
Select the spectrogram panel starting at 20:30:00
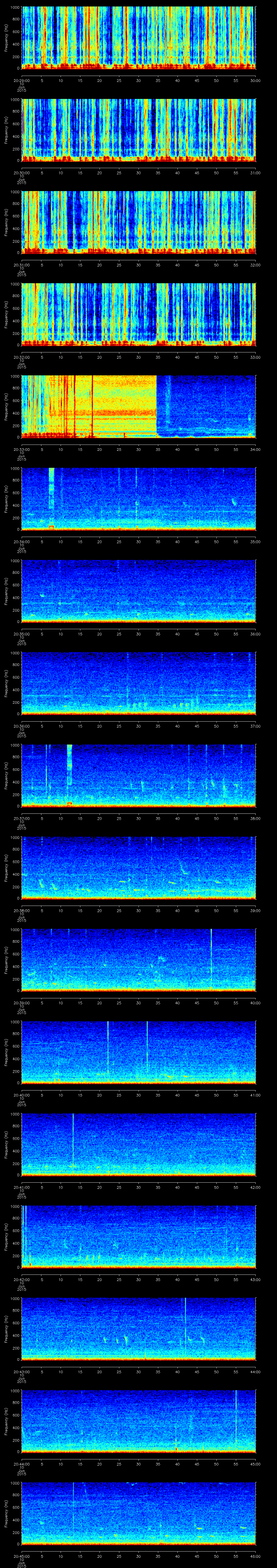(138, 130)
